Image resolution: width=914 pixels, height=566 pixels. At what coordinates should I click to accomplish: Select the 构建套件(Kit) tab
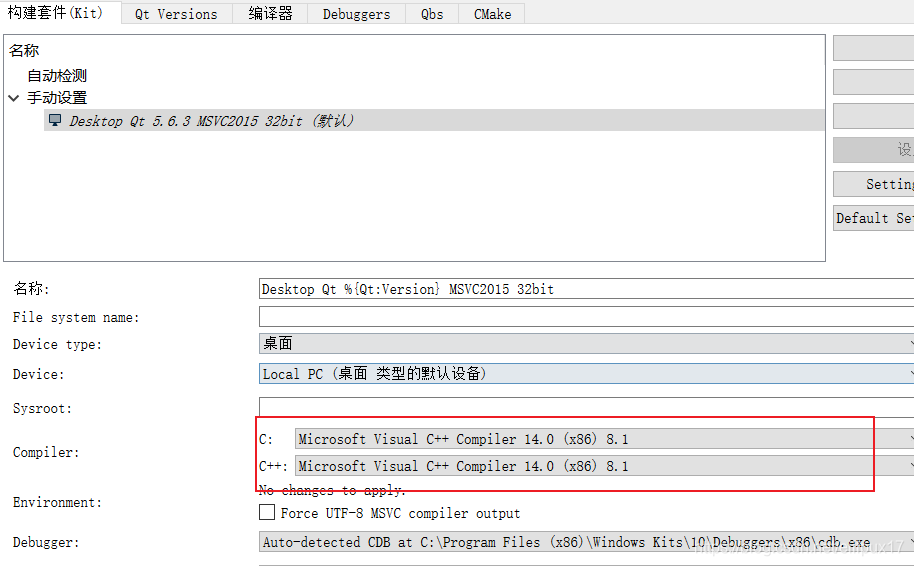pyautogui.click(x=61, y=13)
